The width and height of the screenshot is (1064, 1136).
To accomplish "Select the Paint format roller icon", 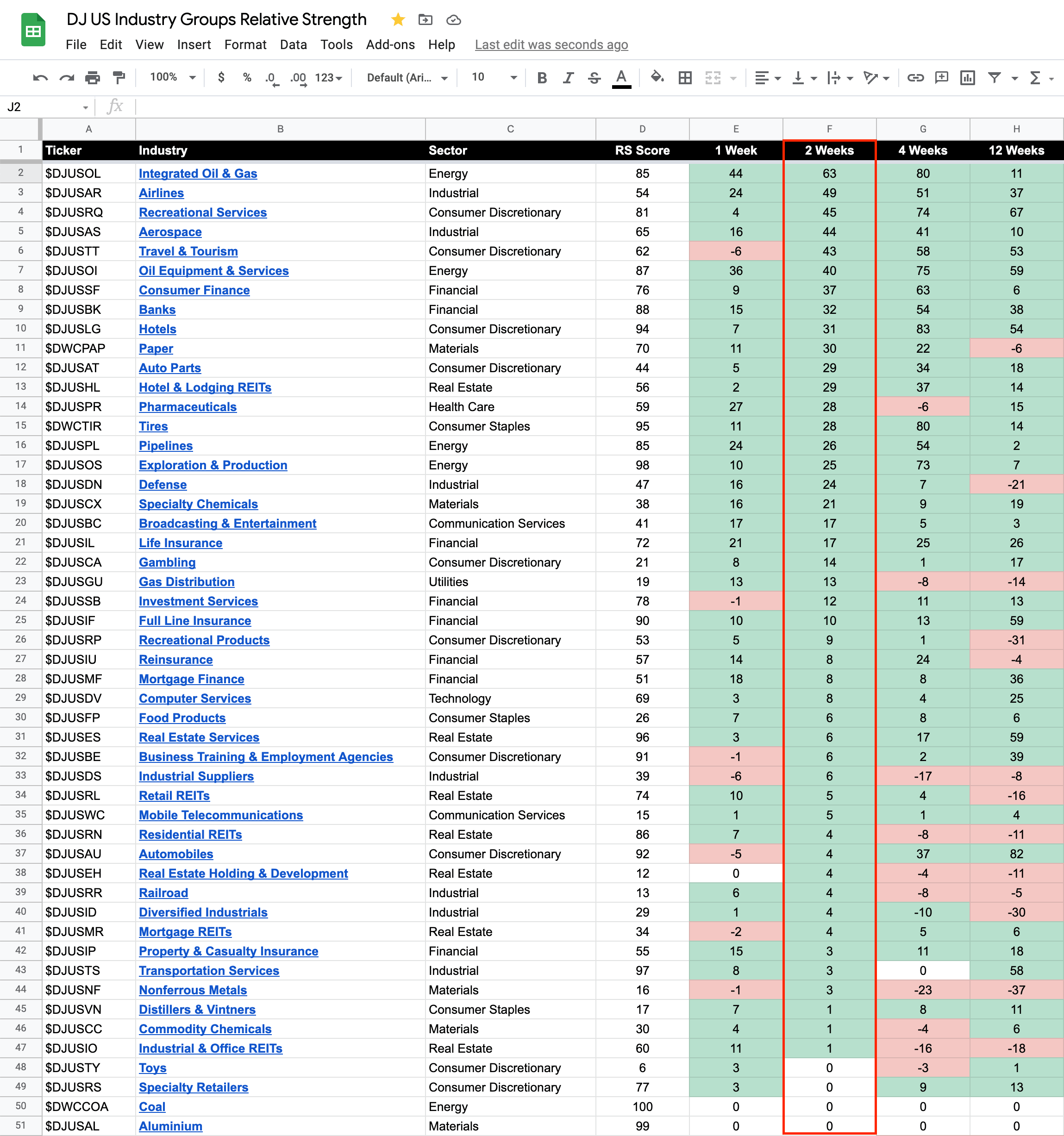I will click(x=119, y=78).
